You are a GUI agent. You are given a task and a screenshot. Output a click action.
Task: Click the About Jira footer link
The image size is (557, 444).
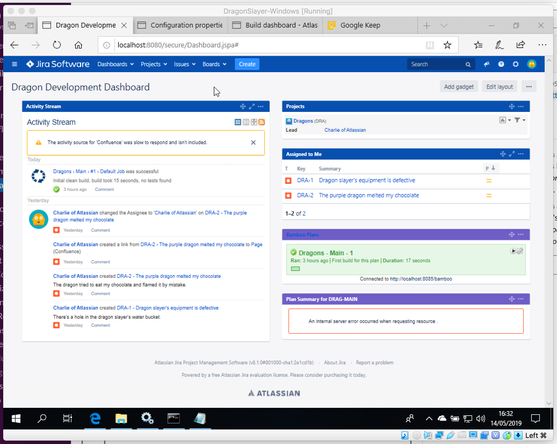tap(335, 363)
